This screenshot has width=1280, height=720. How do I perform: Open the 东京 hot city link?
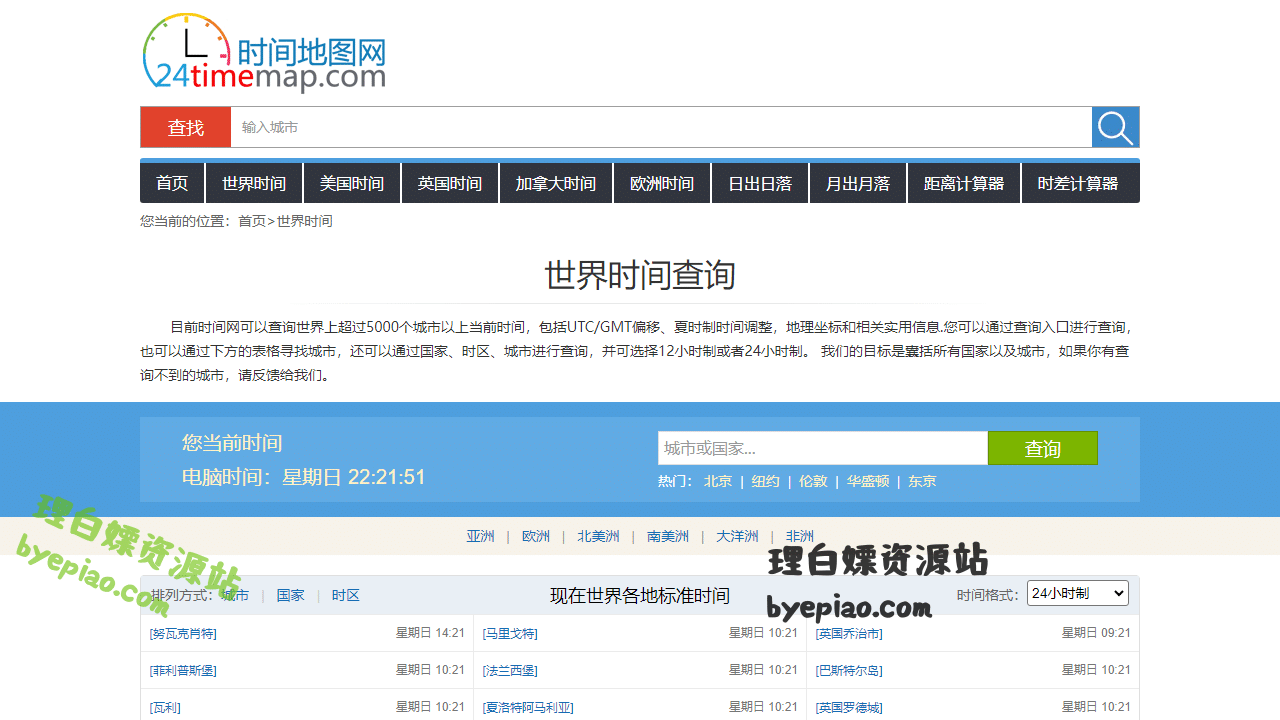pyautogui.click(x=923, y=481)
